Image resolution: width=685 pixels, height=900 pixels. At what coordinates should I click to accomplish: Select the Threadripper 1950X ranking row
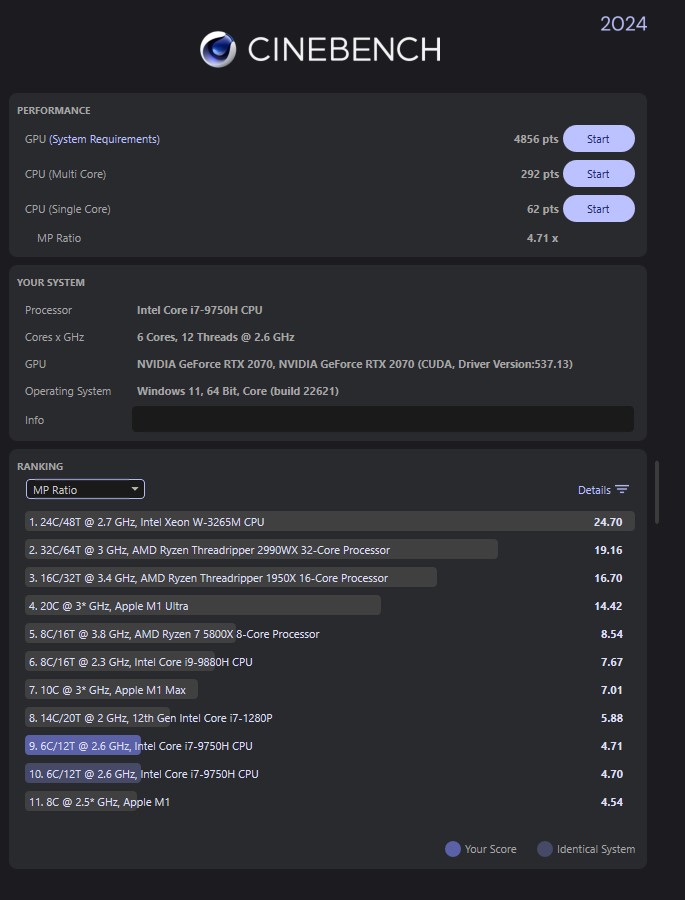(330, 578)
